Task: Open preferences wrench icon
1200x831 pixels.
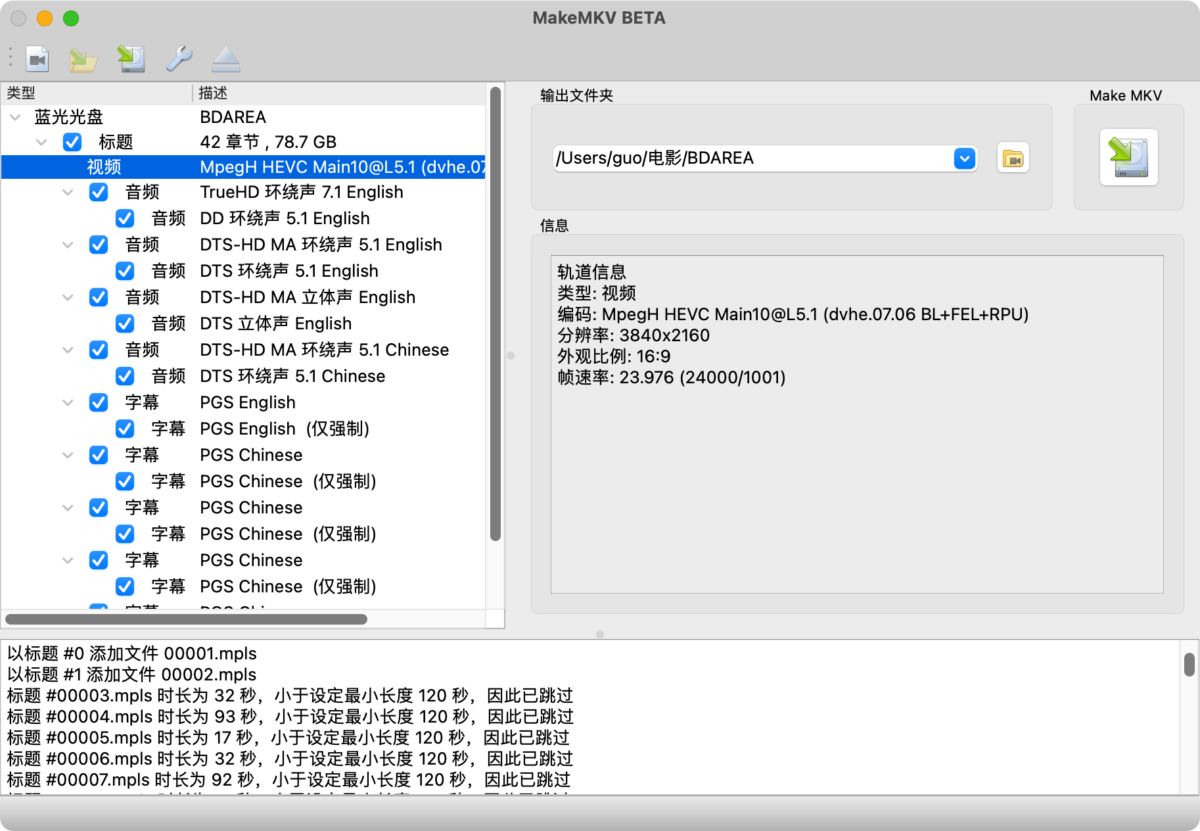Action: (179, 59)
